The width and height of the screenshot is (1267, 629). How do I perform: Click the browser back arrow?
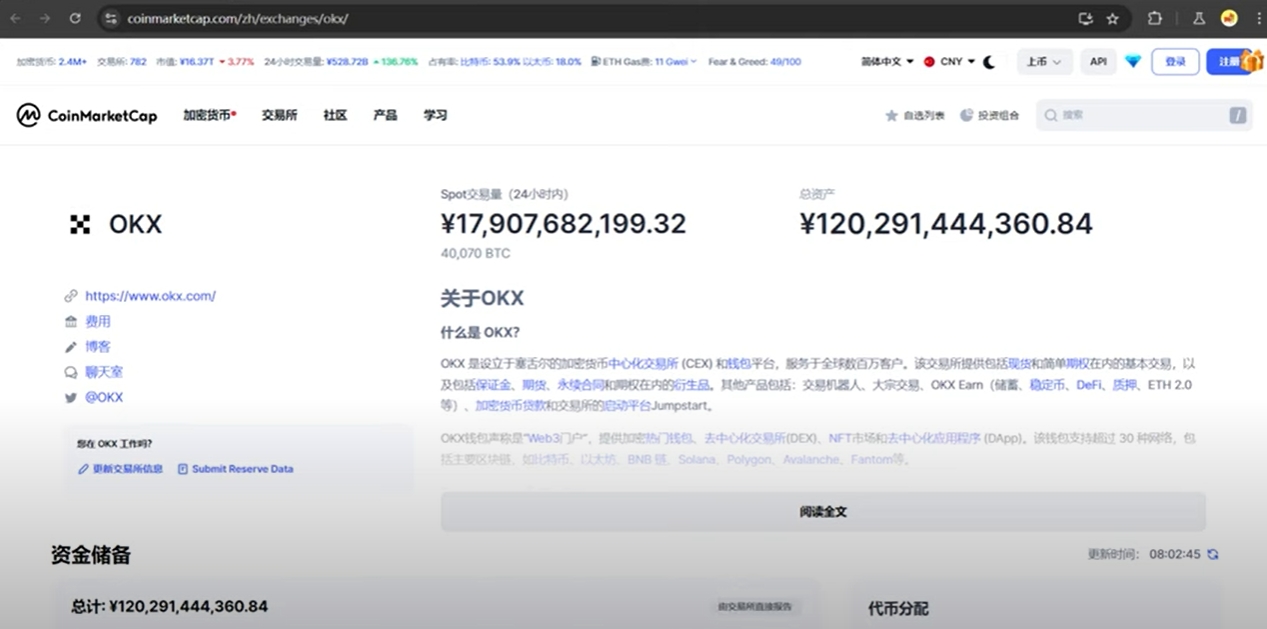(x=15, y=18)
